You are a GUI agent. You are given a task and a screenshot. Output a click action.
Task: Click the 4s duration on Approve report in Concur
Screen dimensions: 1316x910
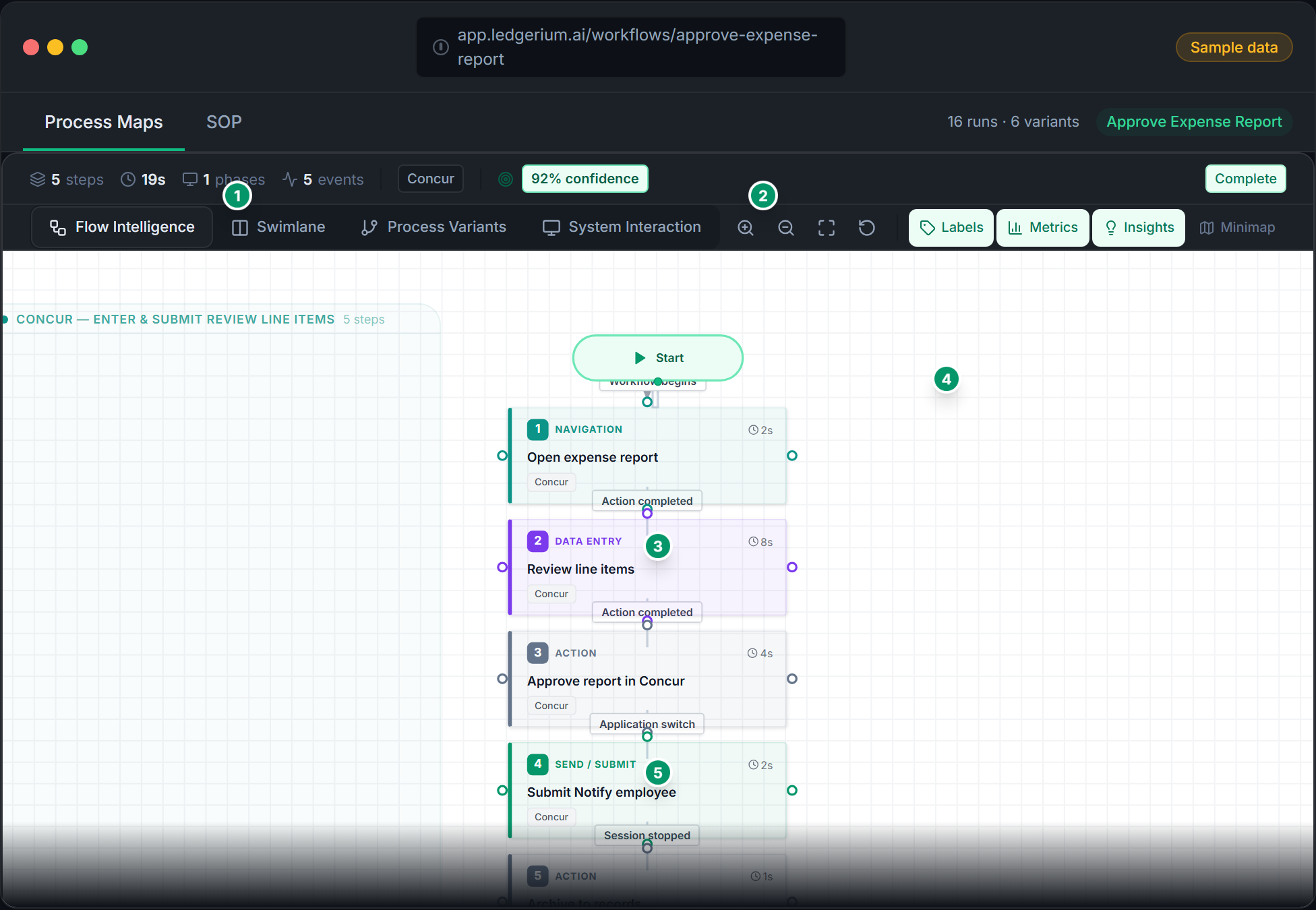click(x=760, y=653)
